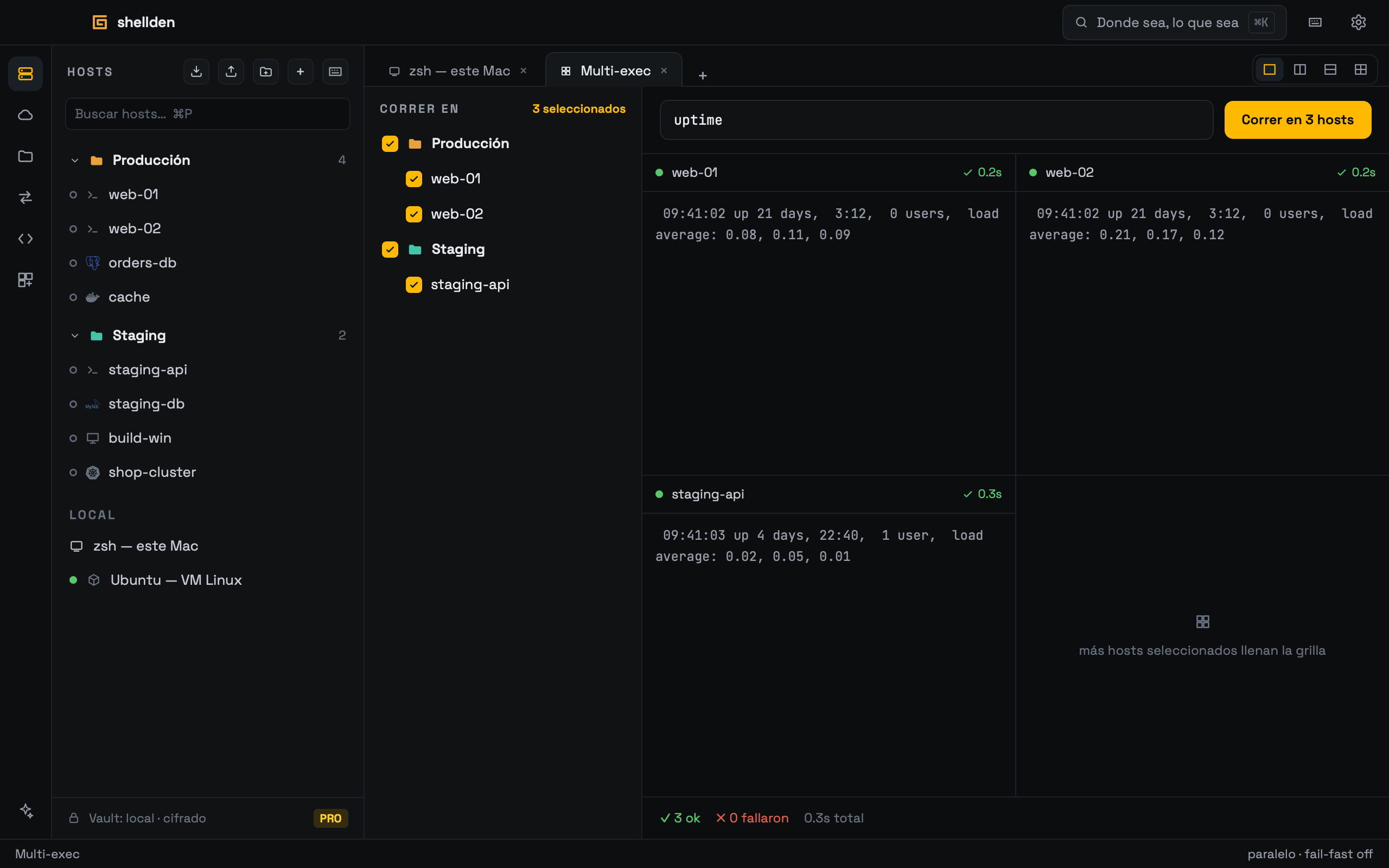Collapse the Producción folder in Hosts
Viewport: 1389px width, 868px height.
pyautogui.click(x=75, y=160)
